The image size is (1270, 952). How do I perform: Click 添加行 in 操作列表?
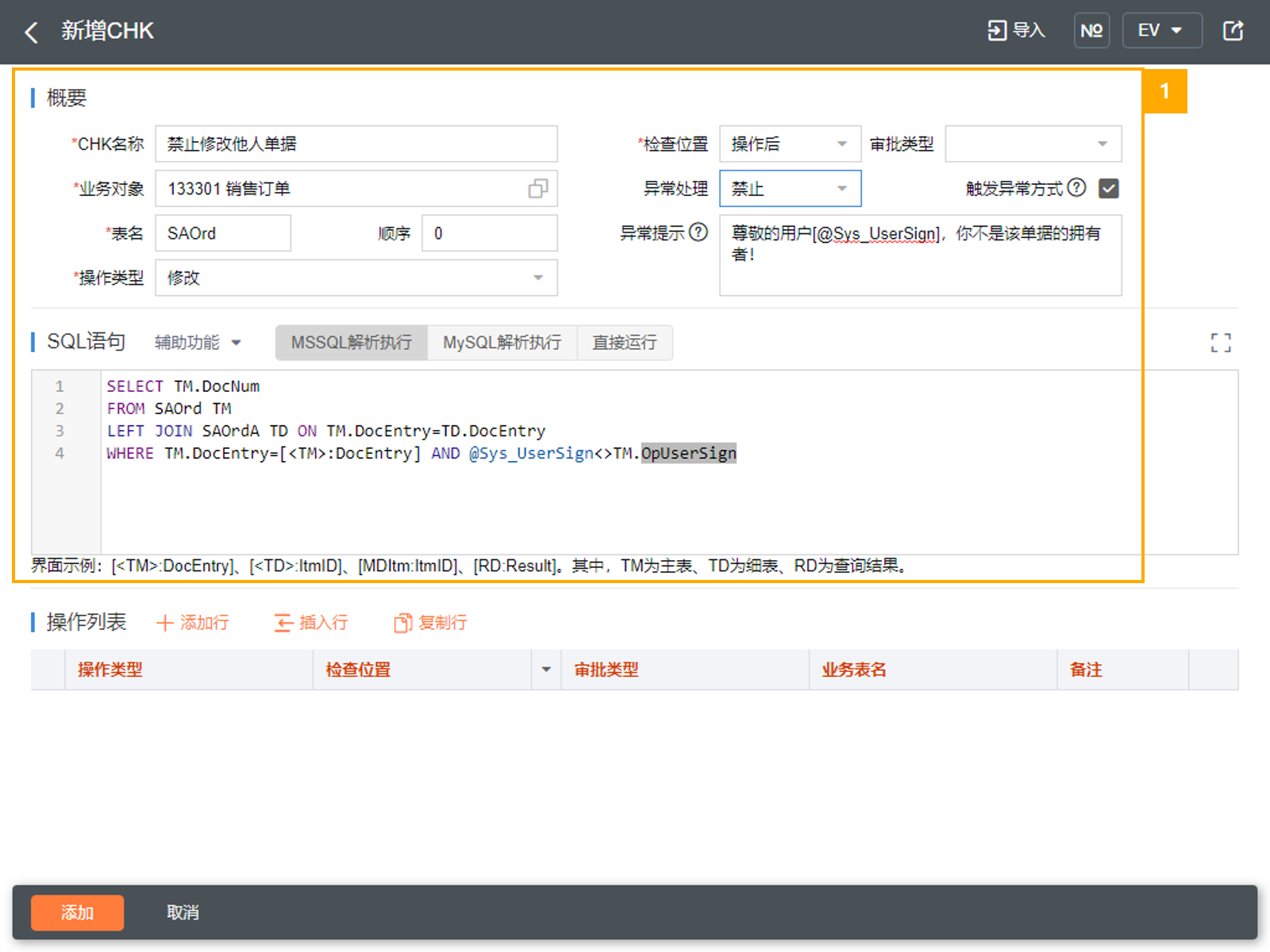[x=193, y=623]
